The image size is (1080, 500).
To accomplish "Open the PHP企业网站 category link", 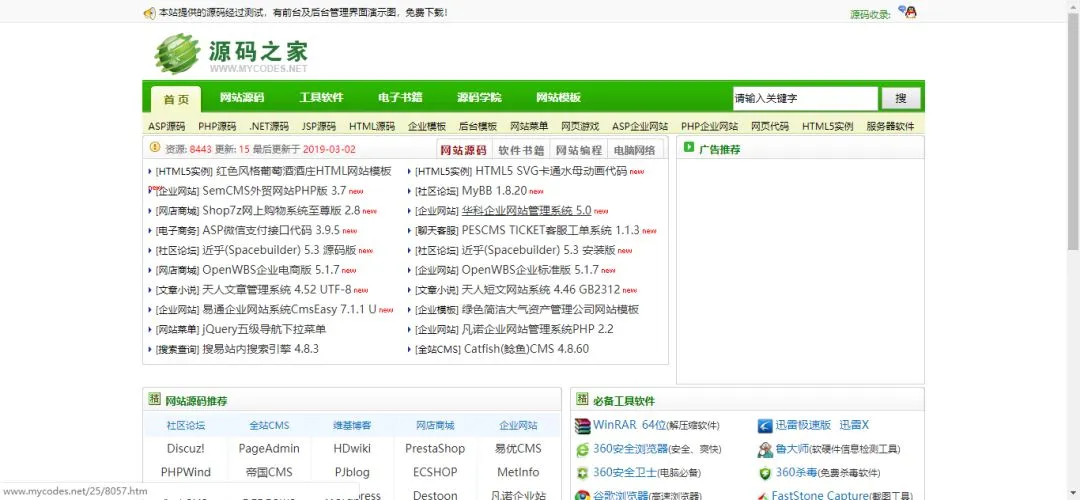I will 709,127.
